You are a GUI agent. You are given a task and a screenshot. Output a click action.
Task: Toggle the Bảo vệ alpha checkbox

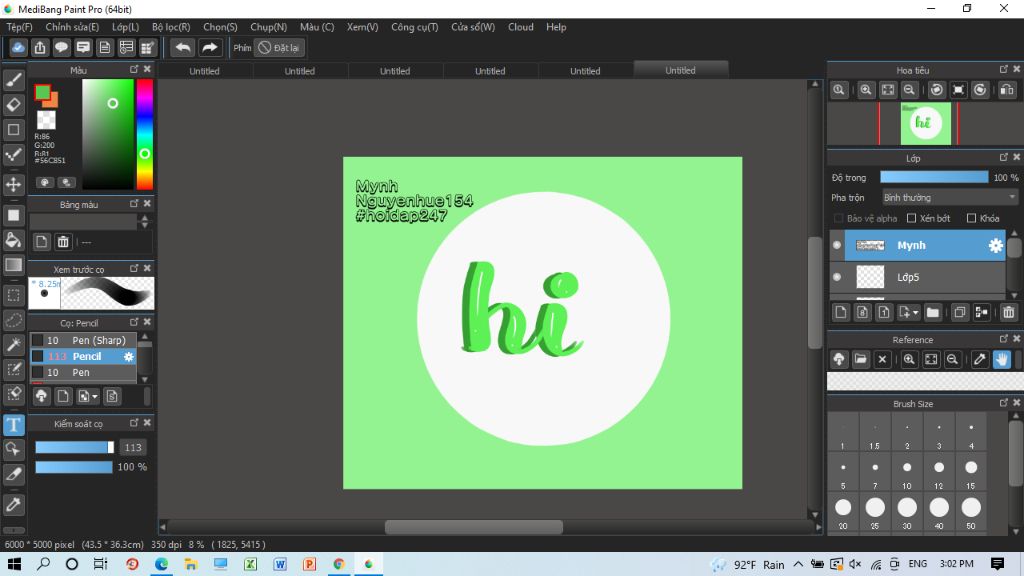[x=839, y=218]
